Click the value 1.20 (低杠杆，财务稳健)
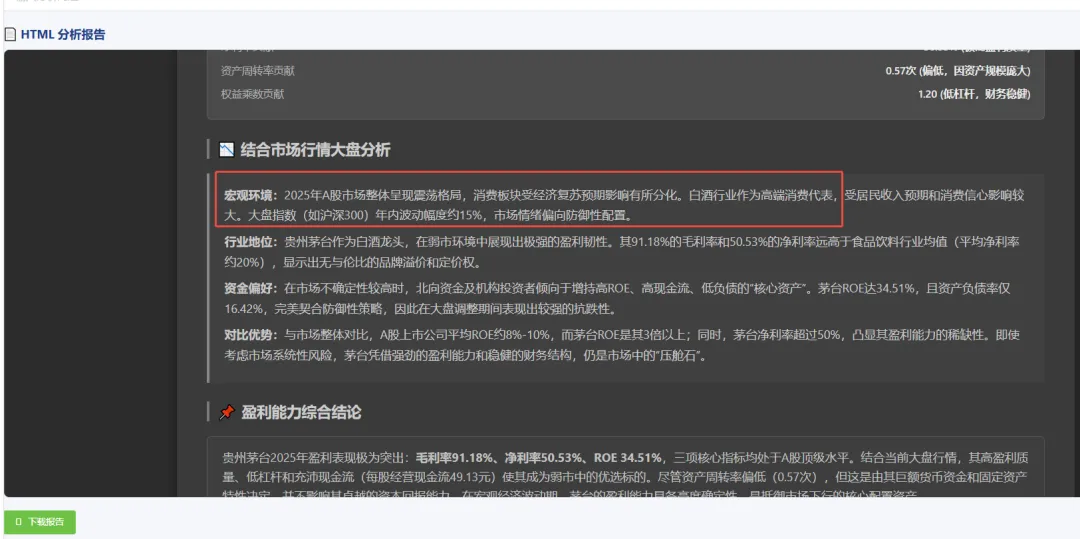This screenshot has width=1080, height=539. [975, 94]
